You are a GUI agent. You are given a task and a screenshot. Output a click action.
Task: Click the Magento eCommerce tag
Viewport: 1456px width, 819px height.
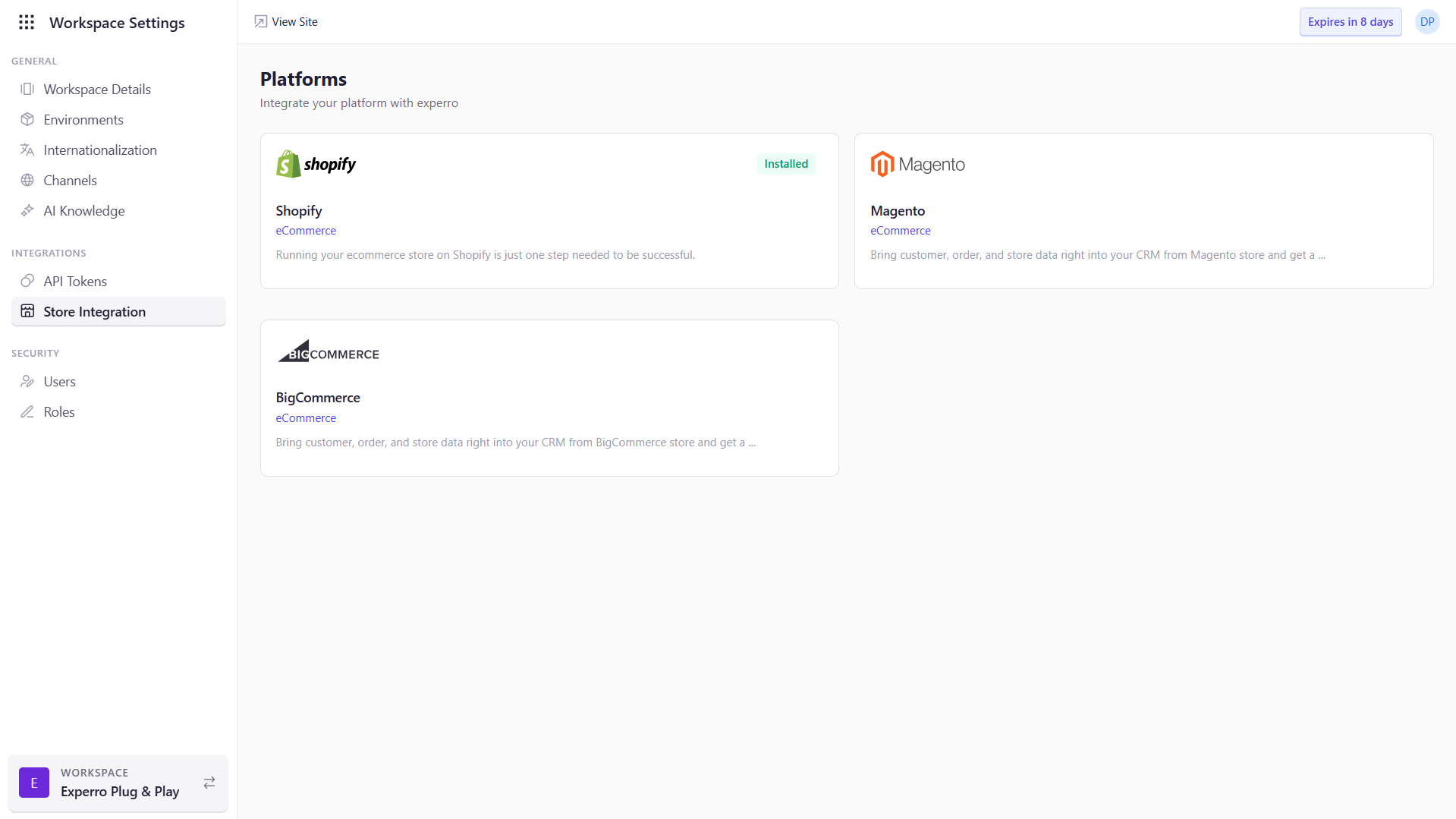click(901, 231)
